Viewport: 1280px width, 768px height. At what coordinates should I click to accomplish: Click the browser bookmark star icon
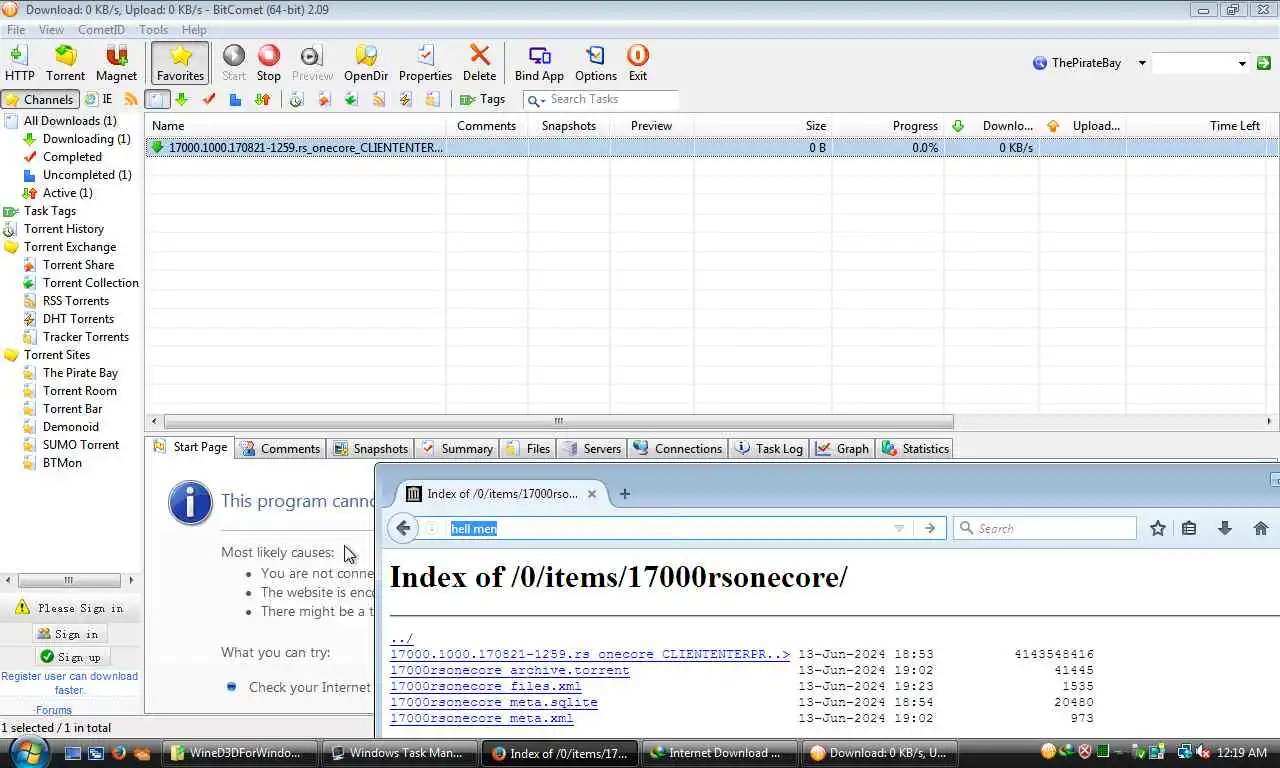click(x=1157, y=528)
